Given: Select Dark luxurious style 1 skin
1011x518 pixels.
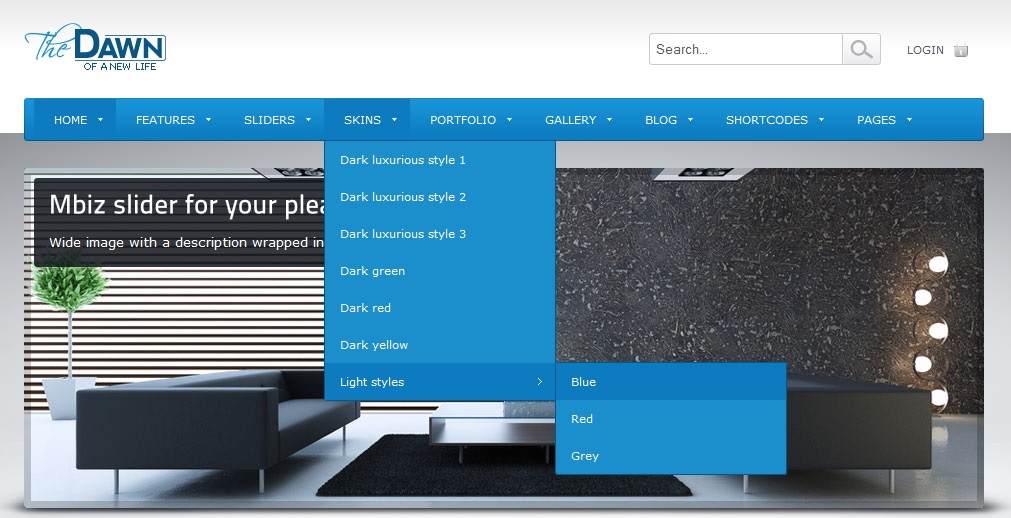Looking at the screenshot, I should click(x=403, y=160).
